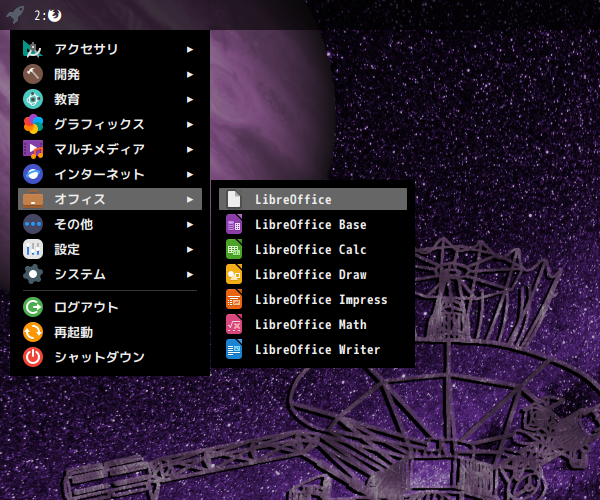Expand the グラフィックス submenu arrow
Image resolution: width=600 pixels, height=500 pixels.
[x=190, y=125]
